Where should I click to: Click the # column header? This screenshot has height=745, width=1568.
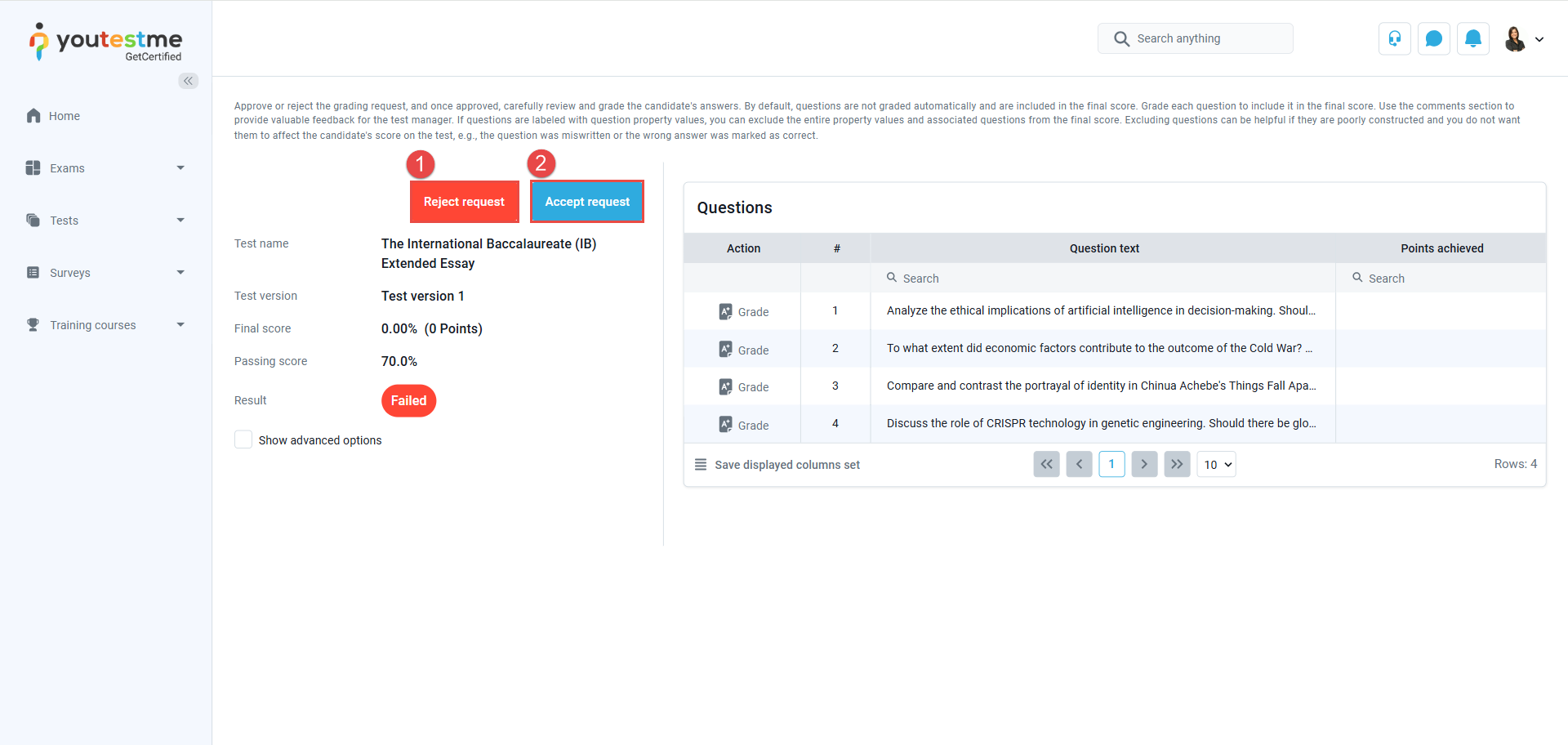[x=836, y=248]
